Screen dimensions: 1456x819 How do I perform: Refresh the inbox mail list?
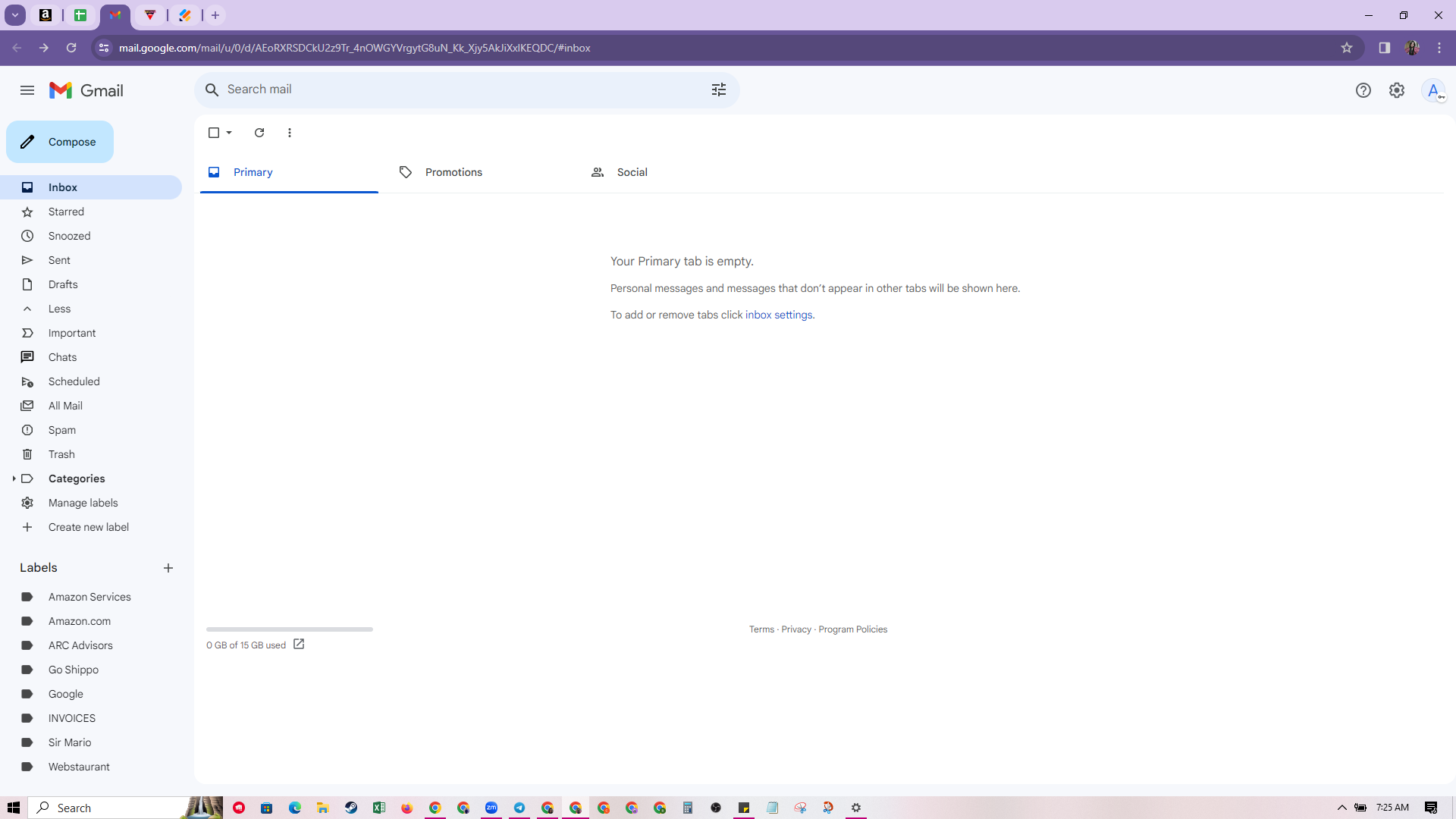(259, 133)
